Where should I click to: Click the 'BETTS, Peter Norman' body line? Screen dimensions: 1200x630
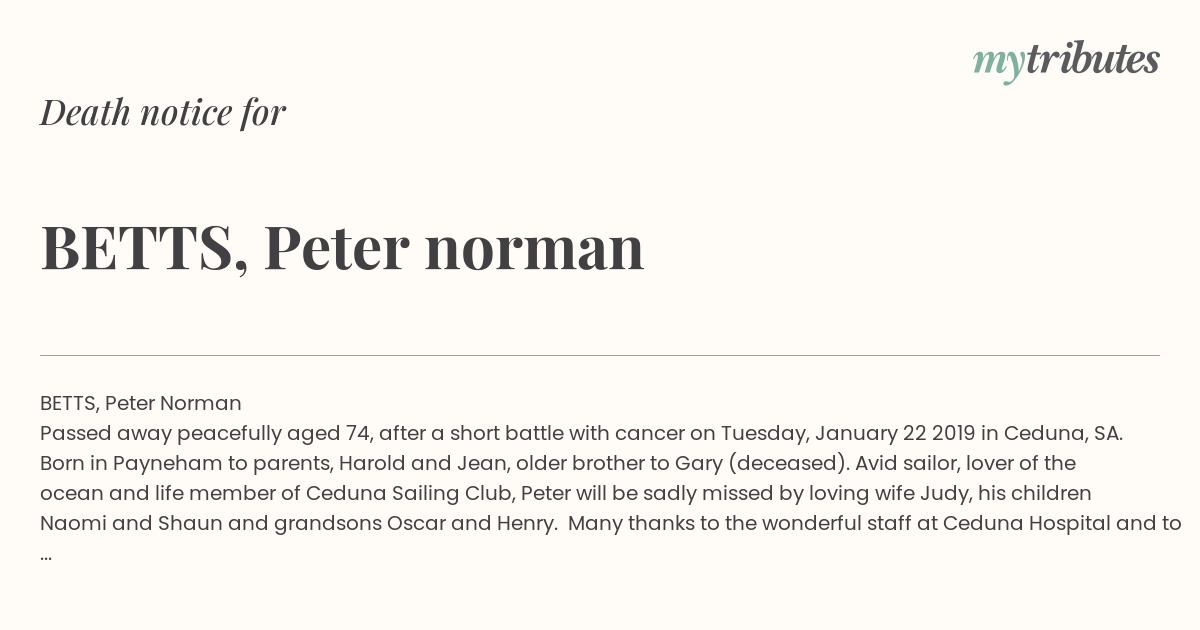click(x=141, y=403)
